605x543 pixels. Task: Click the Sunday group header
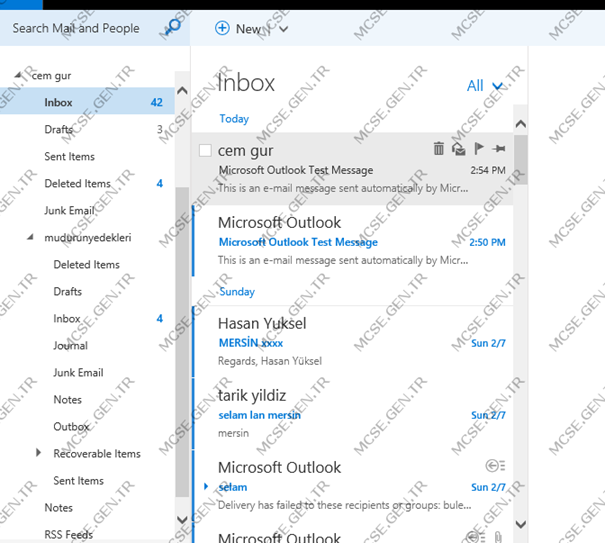pos(237,291)
